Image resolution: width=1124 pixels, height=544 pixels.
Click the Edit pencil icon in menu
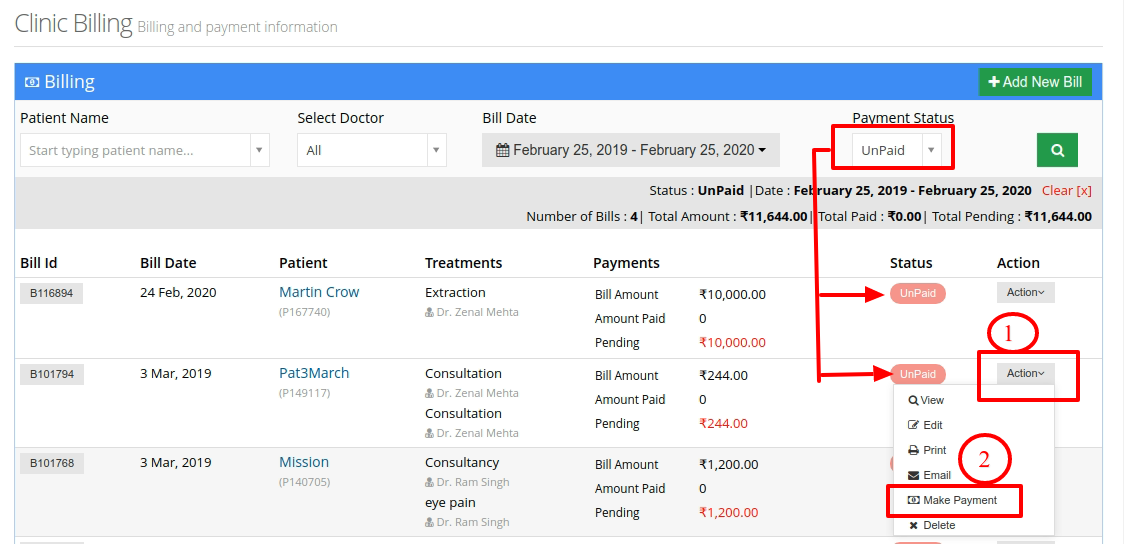click(913, 425)
